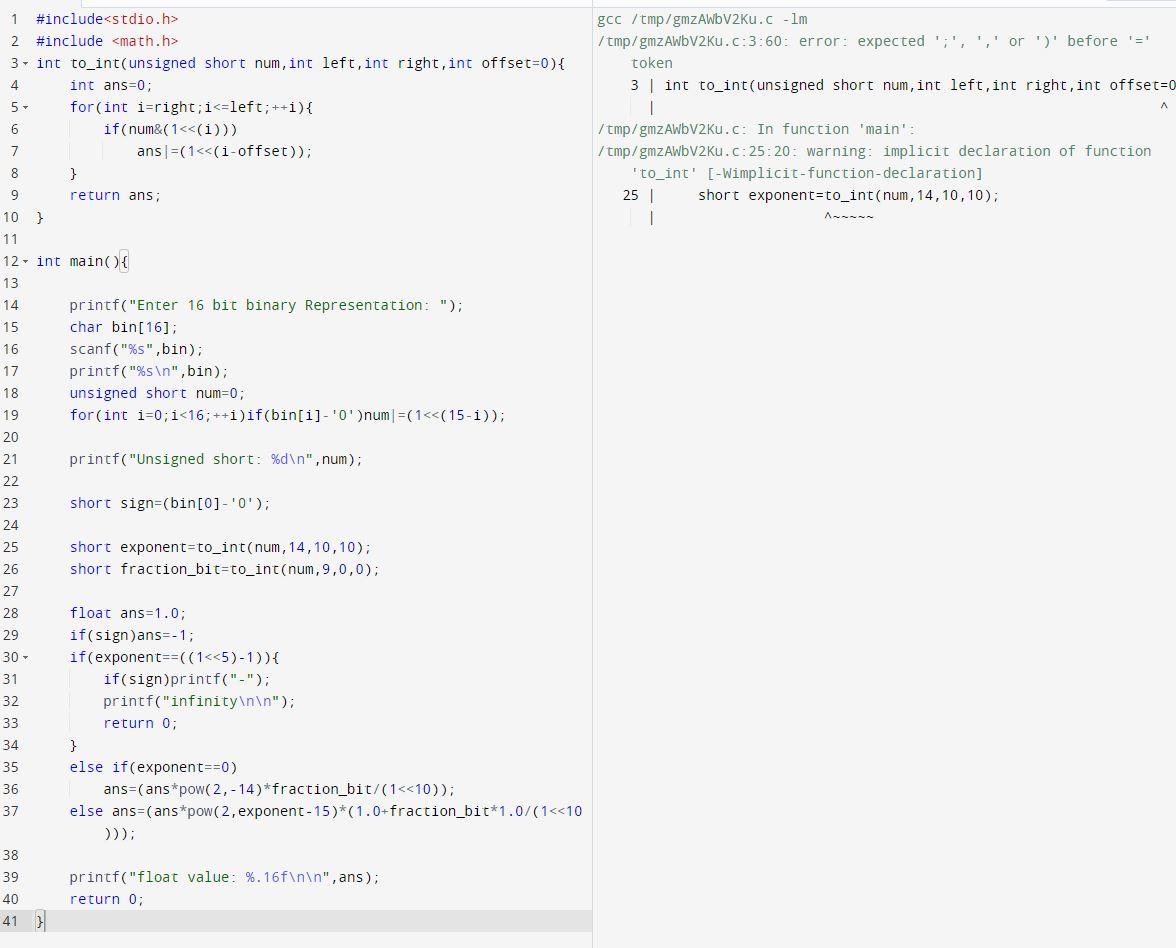The height and width of the screenshot is (948, 1176).
Task: Click 'short fraction_bit=to_int(num,9,0,0);' line
Action: pos(224,569)
